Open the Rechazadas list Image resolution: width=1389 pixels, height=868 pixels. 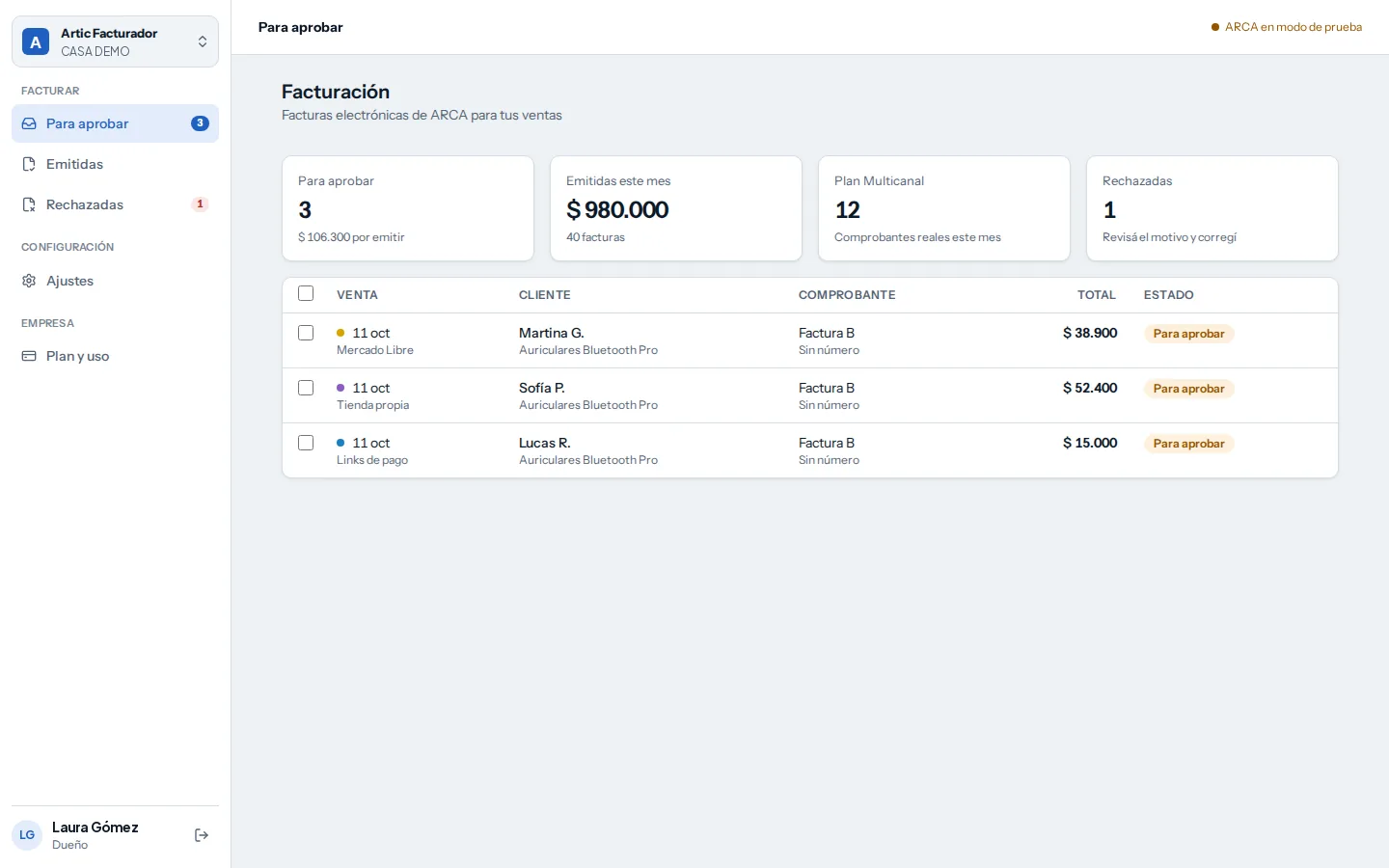[x=115, y=204]
